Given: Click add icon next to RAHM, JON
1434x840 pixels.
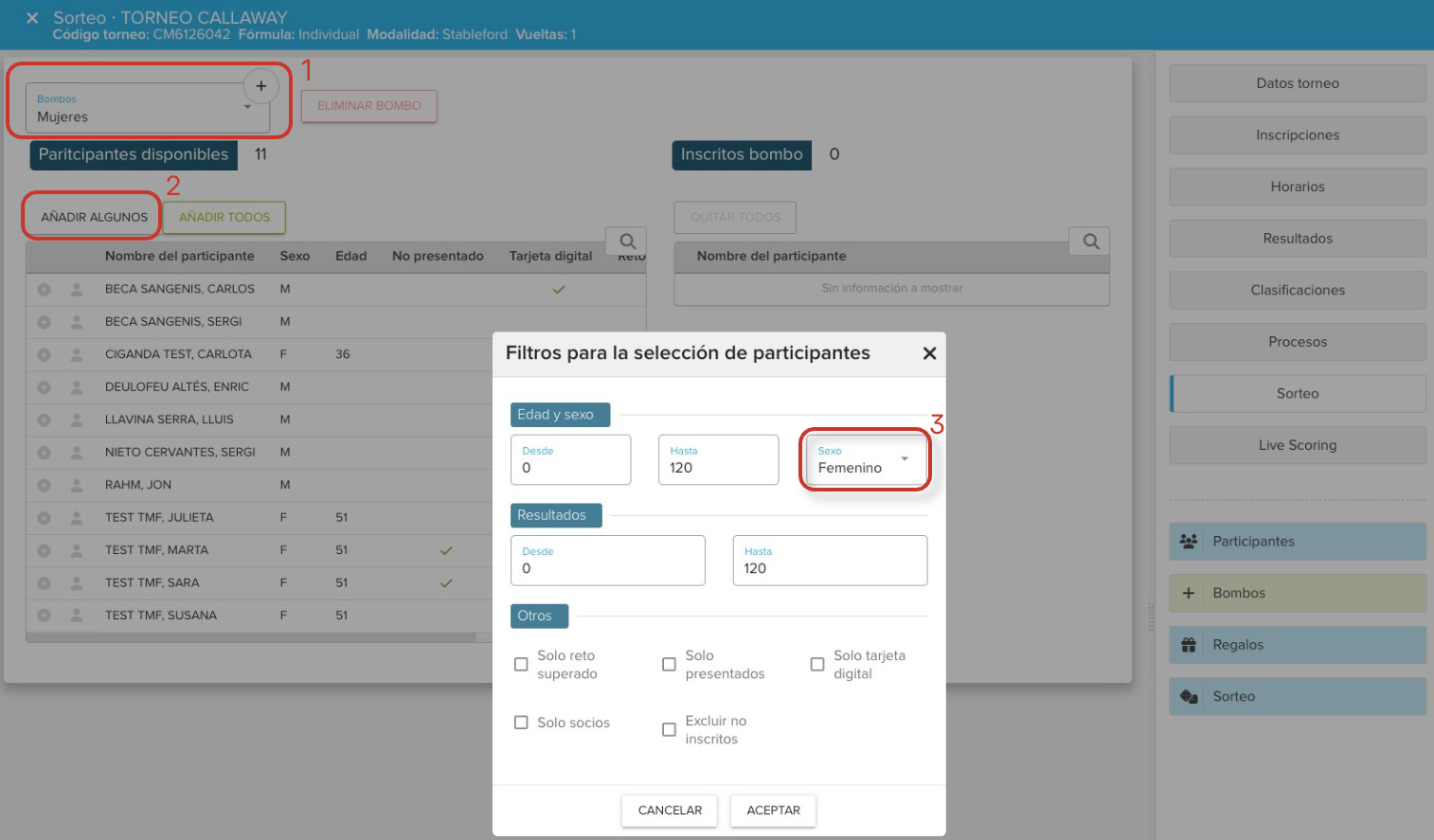Looking at the screenshot, I should pyautogui.click(x=44, y=485).
